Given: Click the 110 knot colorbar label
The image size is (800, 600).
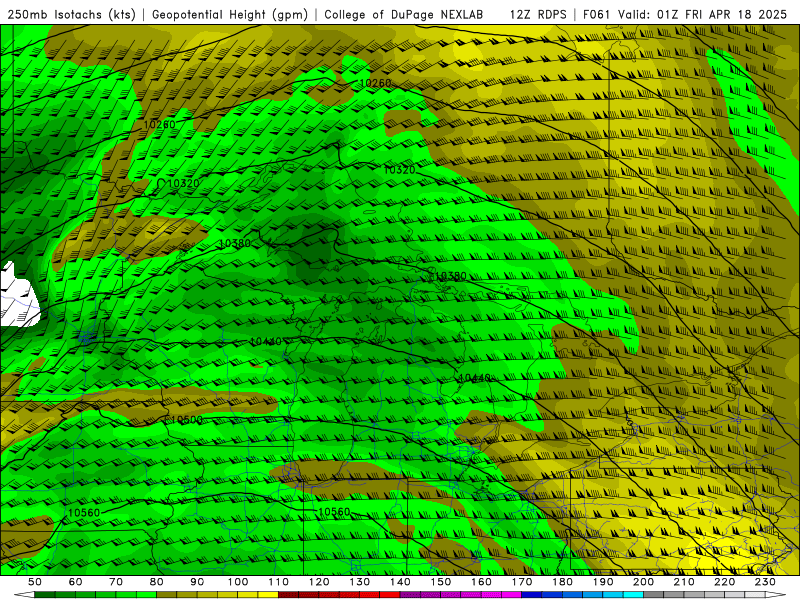Looking at the screenshot, I should [279, 582].
